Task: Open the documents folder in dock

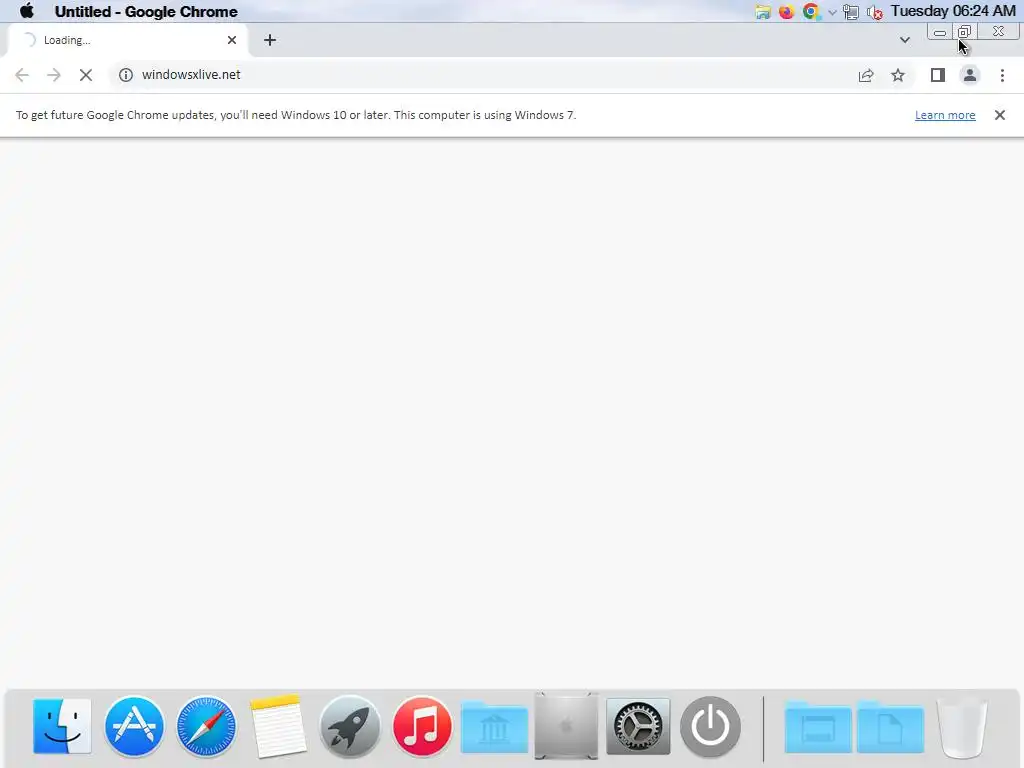Action: [x=890, y=727]
